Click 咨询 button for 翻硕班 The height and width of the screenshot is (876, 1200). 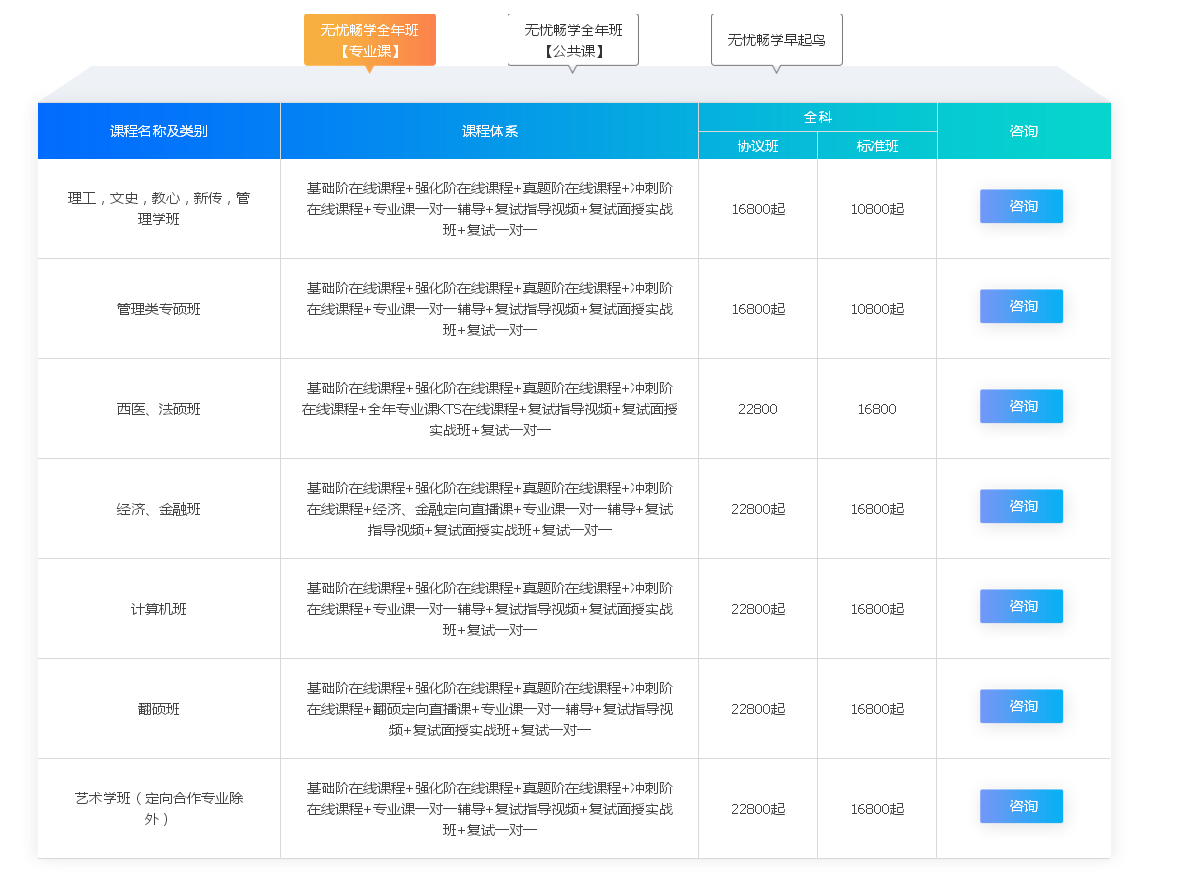point(1021,706)
